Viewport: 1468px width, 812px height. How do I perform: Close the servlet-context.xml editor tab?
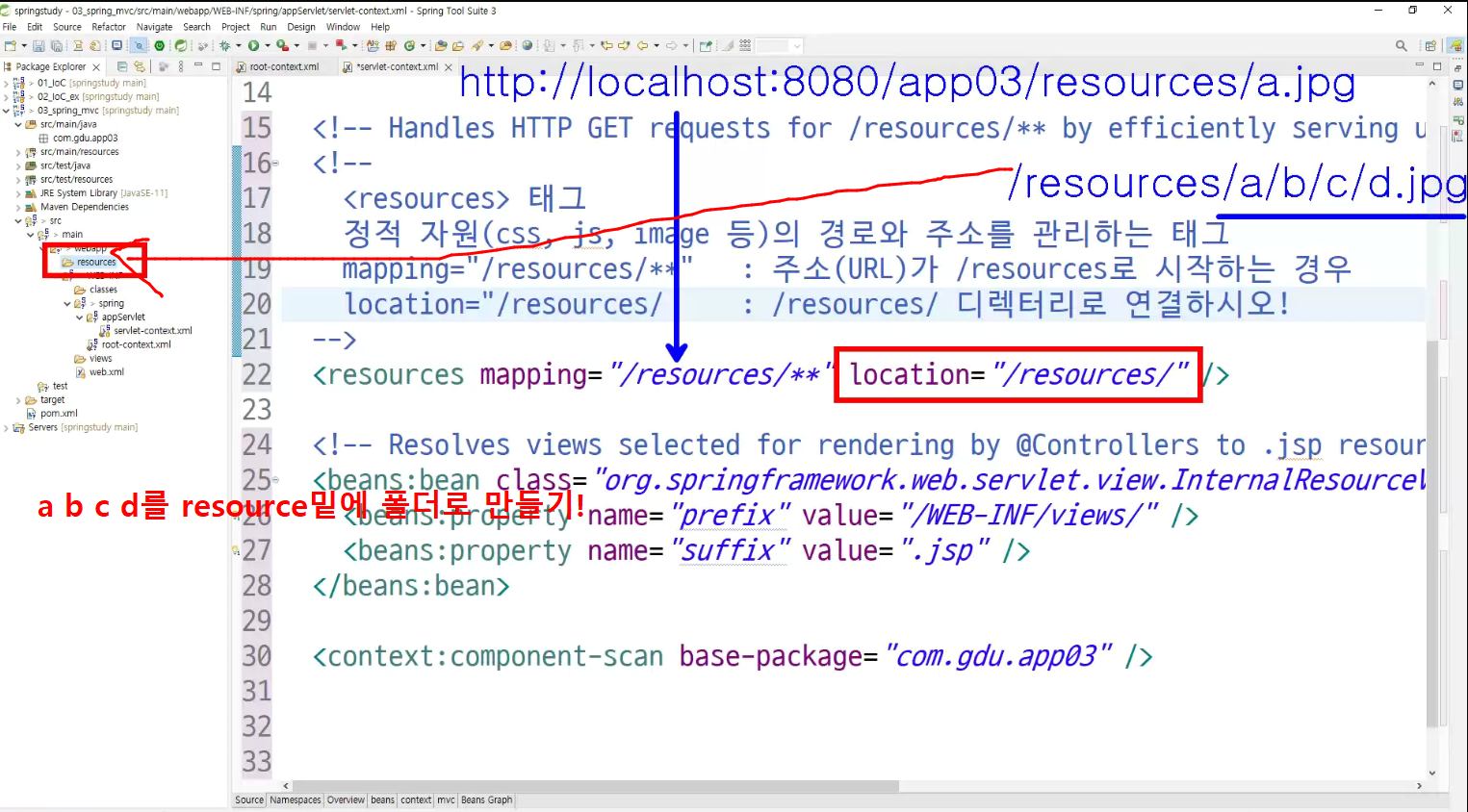(449, 66)
